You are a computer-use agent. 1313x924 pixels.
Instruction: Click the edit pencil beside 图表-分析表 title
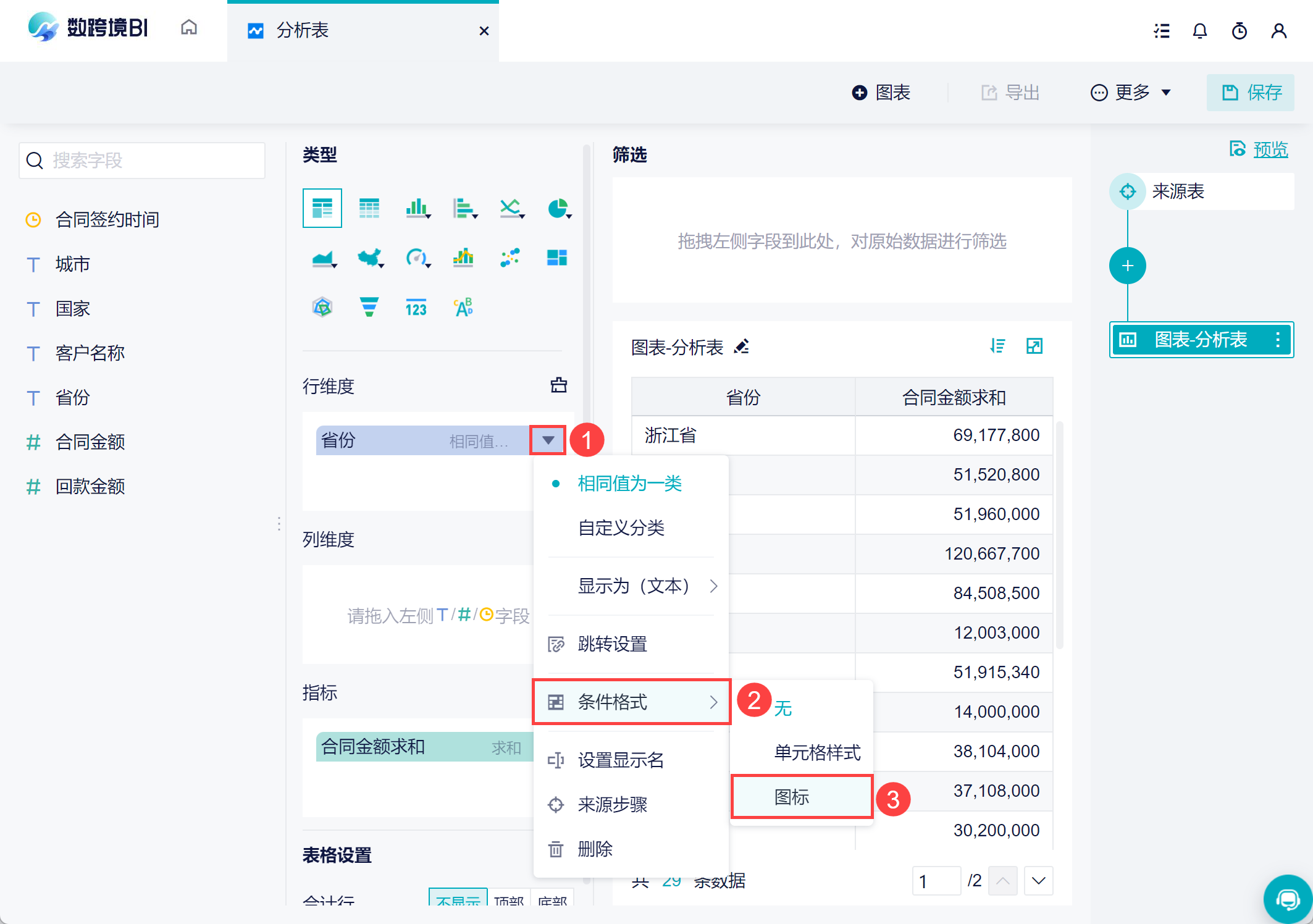742,347
